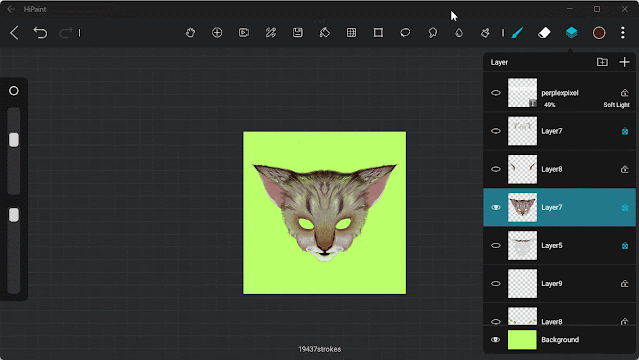This screenshot has width=639, height=360.
Task: Select the ellipse lasso selection tool
Action: 405,33
